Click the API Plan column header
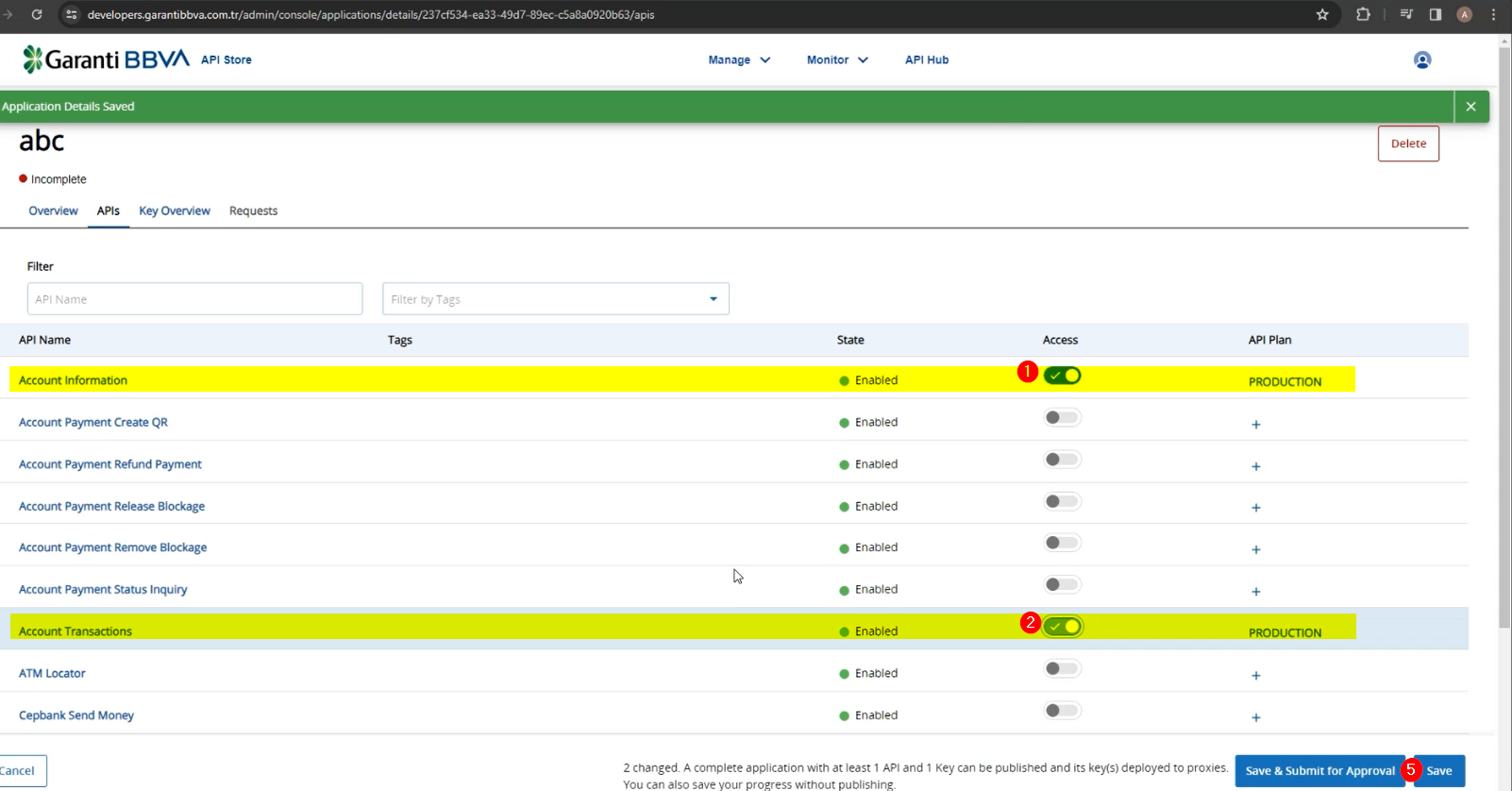The width and height of the screenshot is (1512, 791). (1269, 340)
